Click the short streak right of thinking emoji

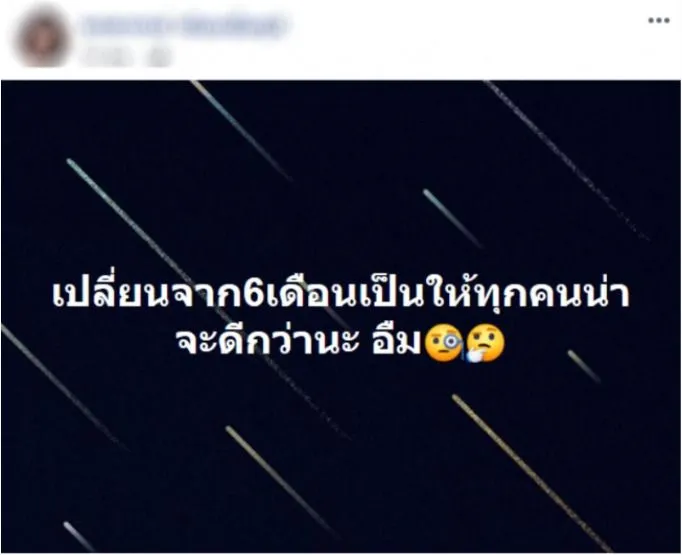pyautogui.click(x=584, y=366)
